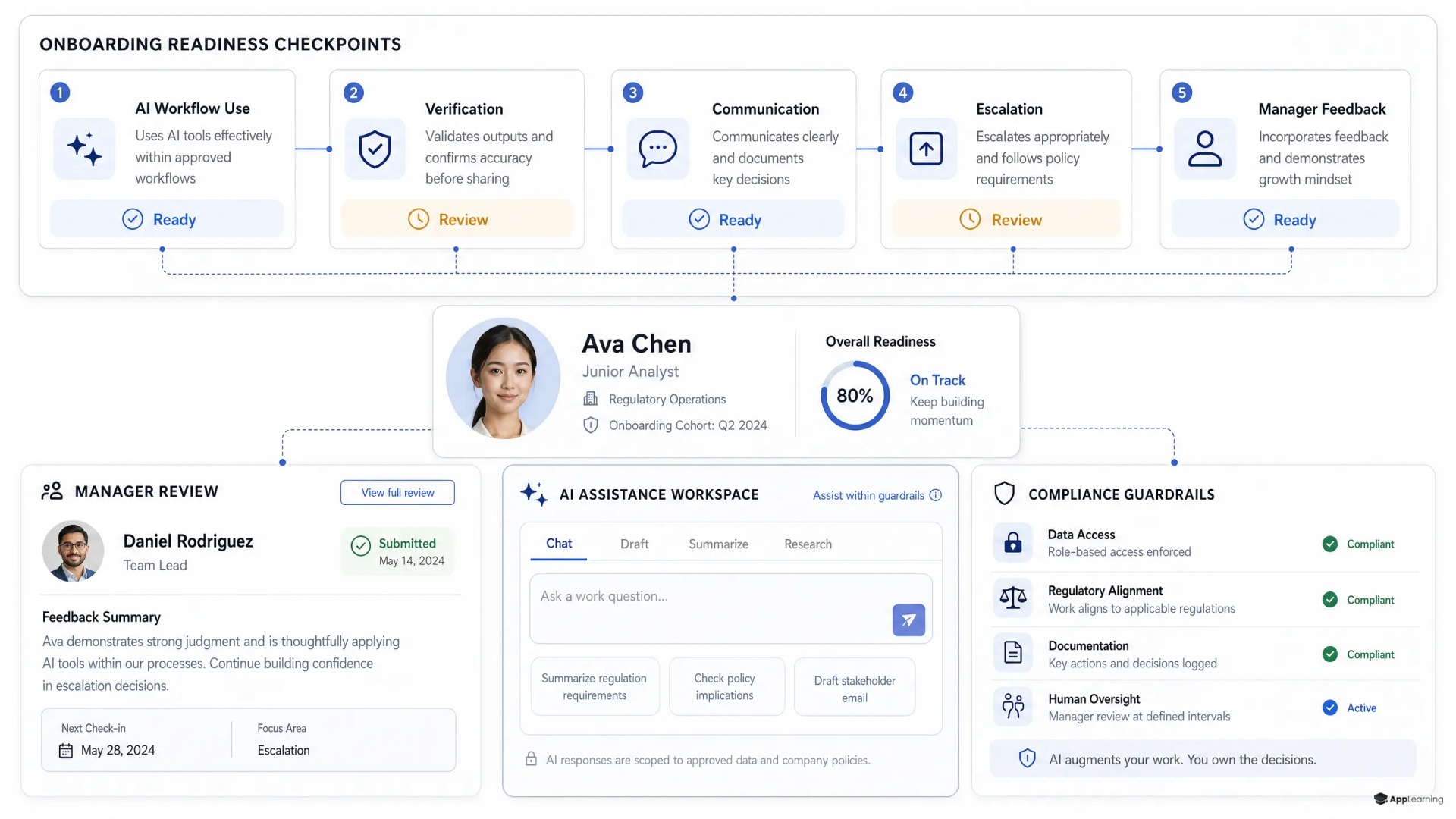Click the Human Oversight people icon
Screen dimensions: 1456x819
1012,706
